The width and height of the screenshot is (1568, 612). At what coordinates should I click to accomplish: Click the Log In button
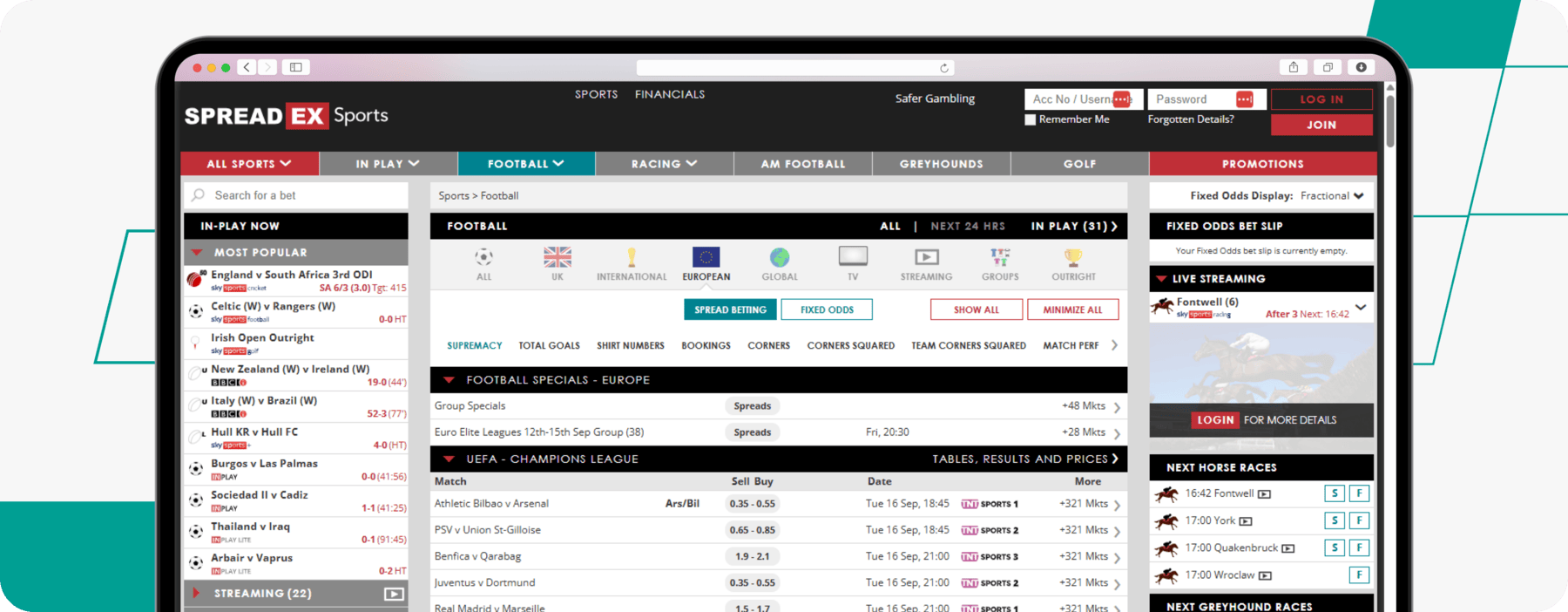click(1321, 99)
